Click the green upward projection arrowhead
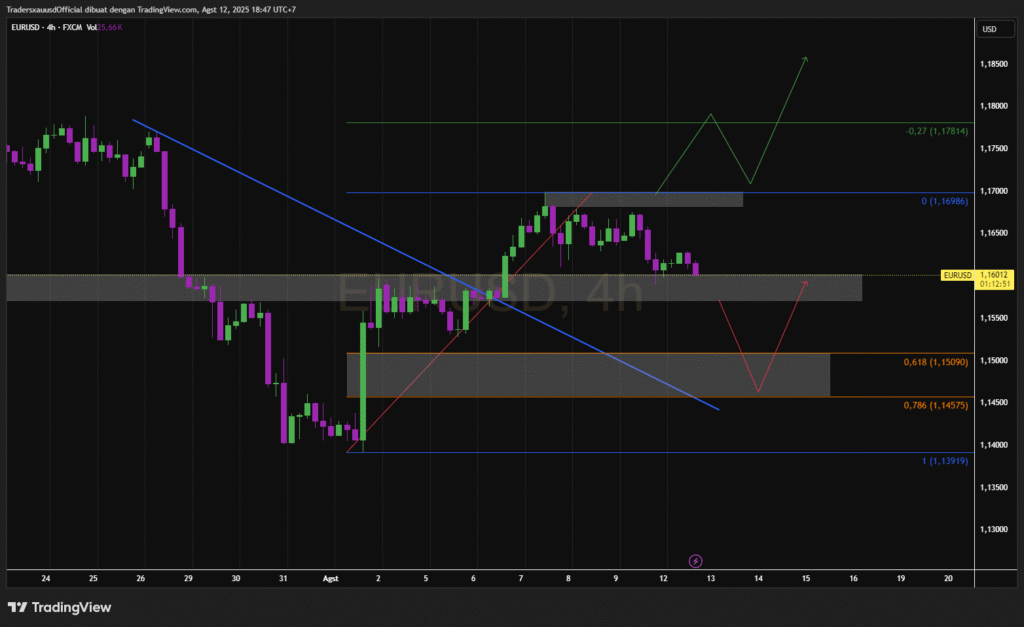The image size is (1024, 627). pyautogui.click(x=805, y=60)
